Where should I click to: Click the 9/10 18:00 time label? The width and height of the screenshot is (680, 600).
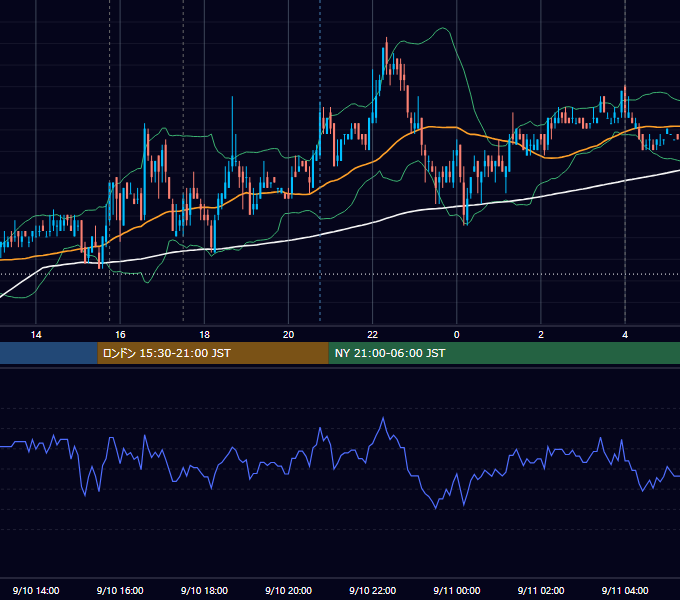pos(204,590)
